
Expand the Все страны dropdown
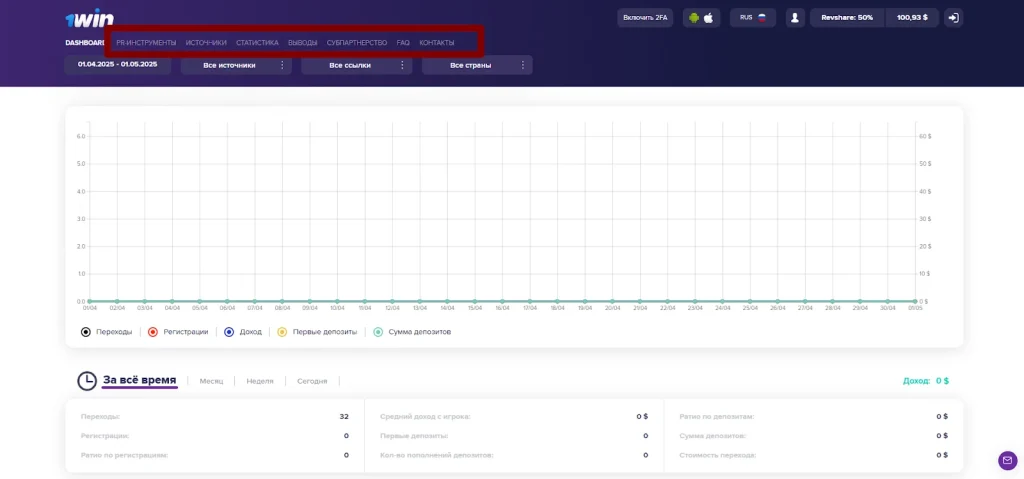(x=477, y=65)
